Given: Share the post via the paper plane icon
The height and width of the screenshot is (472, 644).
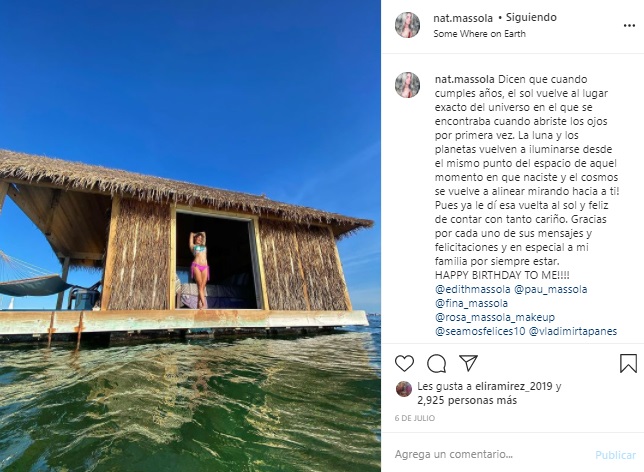Looking at the screenshot, I should (468, 363).
